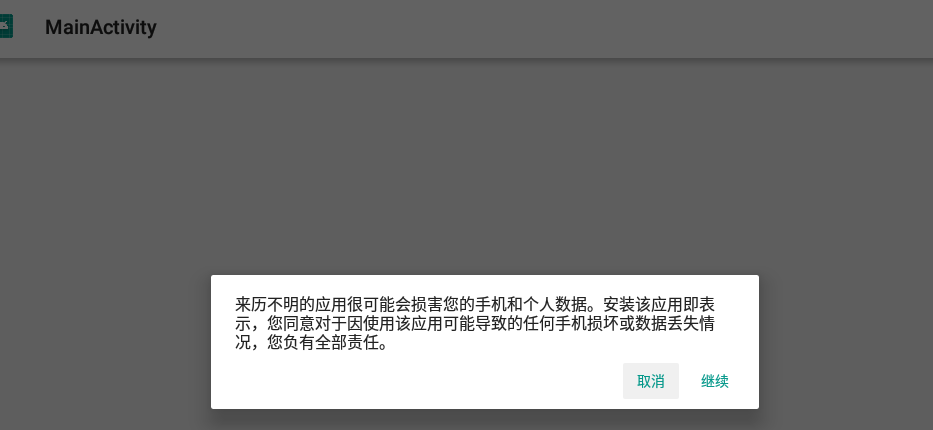Click the words 数据丢失情 in the dialog message
This screenshot has width=933, height=430.
tap(675, 324)
